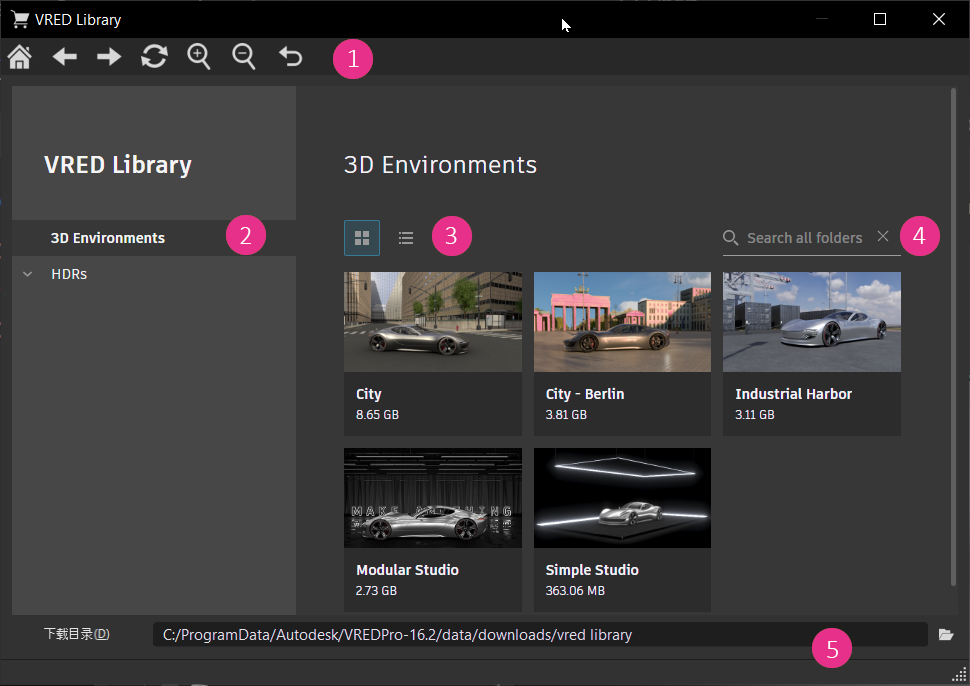
Task: Click the search magnifier icon
Action: coord(731,238)
